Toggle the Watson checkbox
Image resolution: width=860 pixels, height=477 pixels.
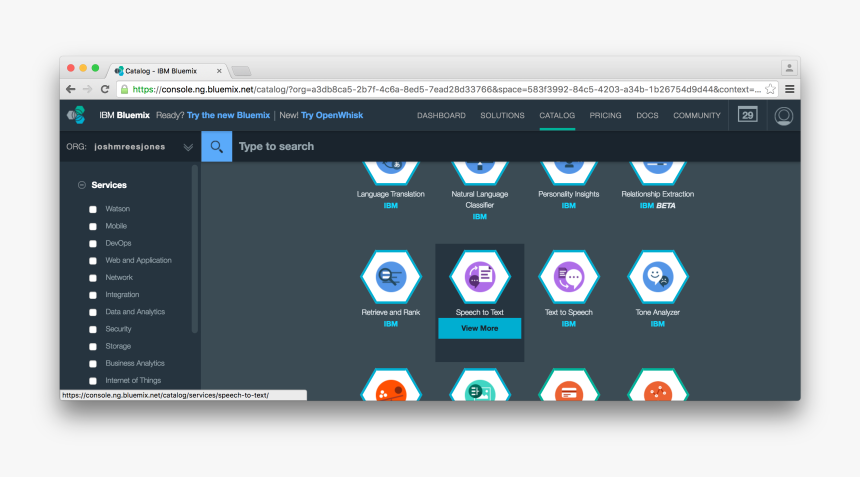93,209
